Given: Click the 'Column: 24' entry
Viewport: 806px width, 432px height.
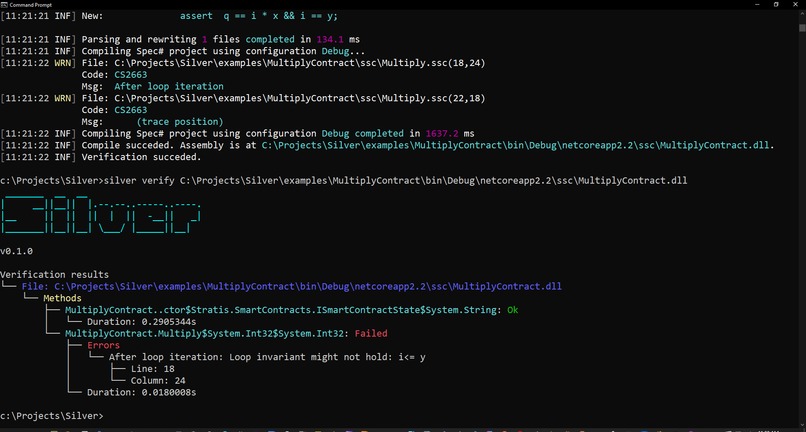Looking at the screenshot, I should (x=158, y=381).
